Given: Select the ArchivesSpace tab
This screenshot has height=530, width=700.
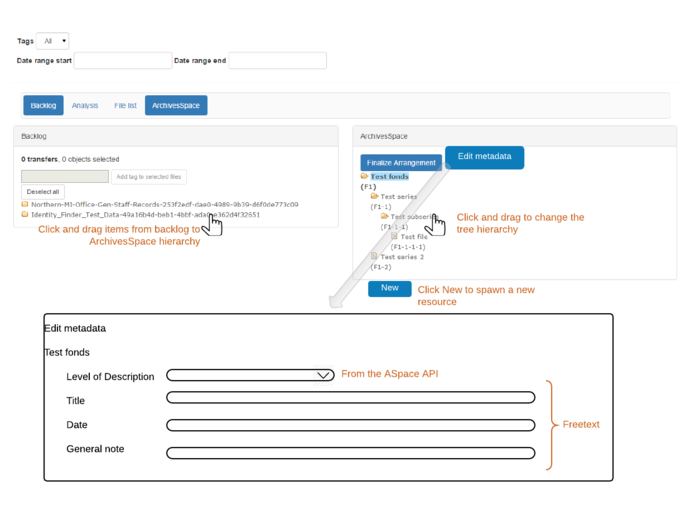Looking at the screenshot, I should [176, 105].
